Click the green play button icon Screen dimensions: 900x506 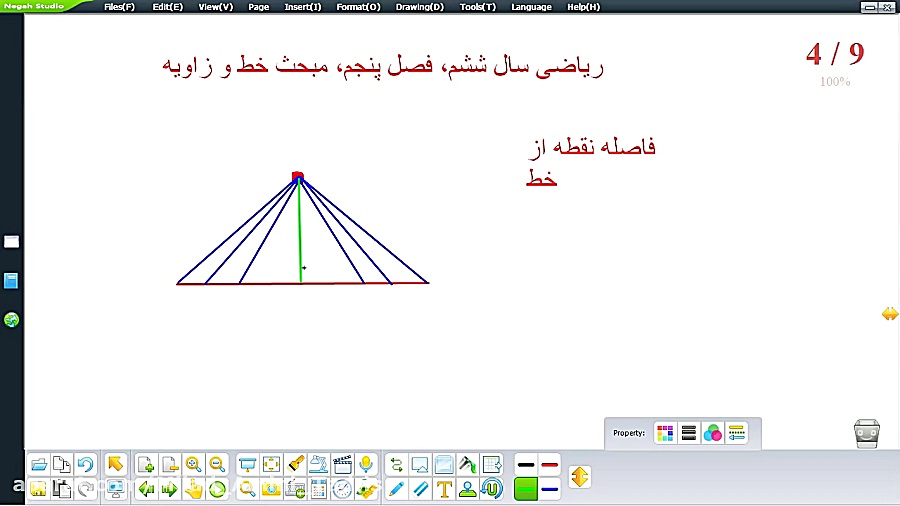point(217,489)
